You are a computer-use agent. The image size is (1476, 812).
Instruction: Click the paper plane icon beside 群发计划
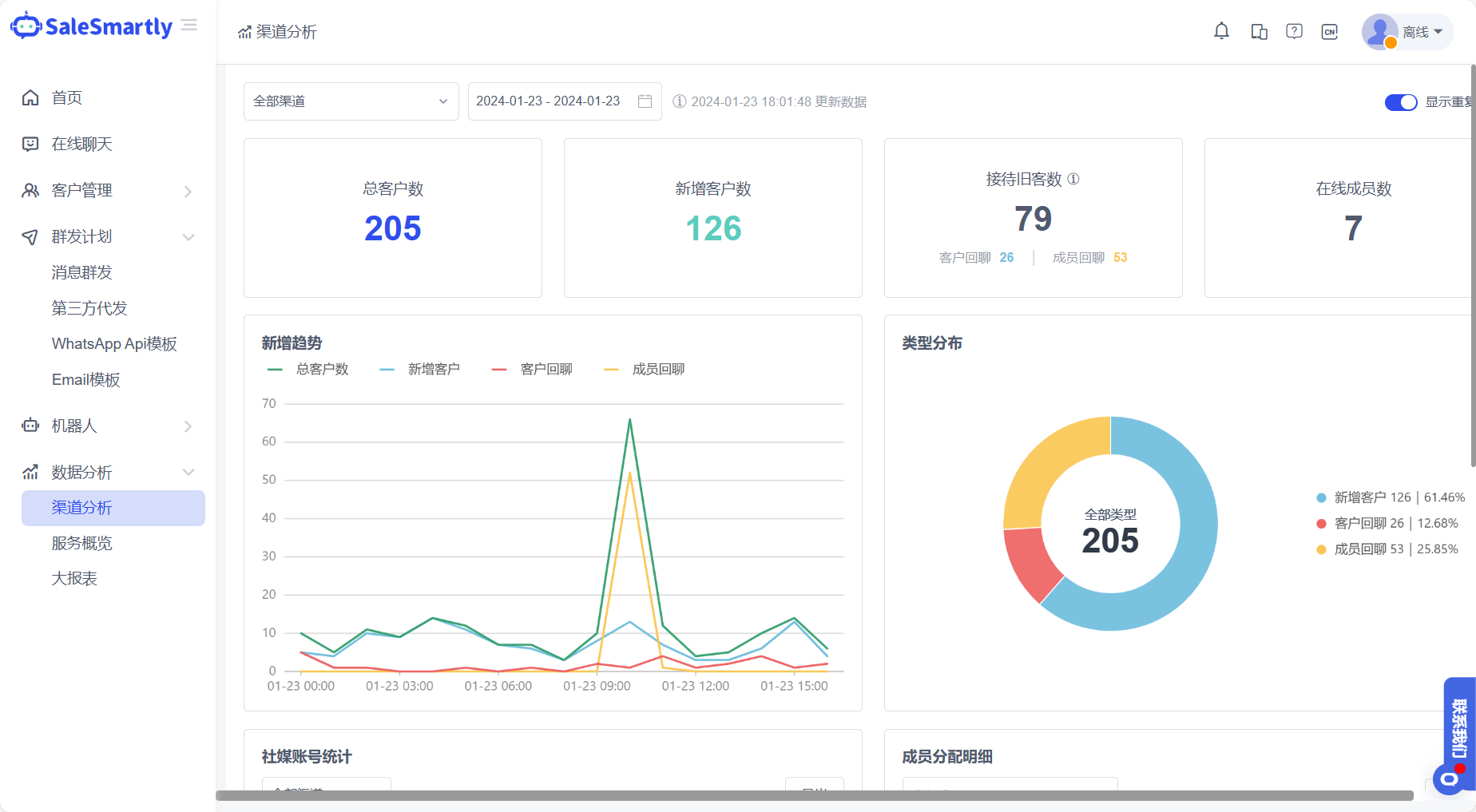click(30, 236)
